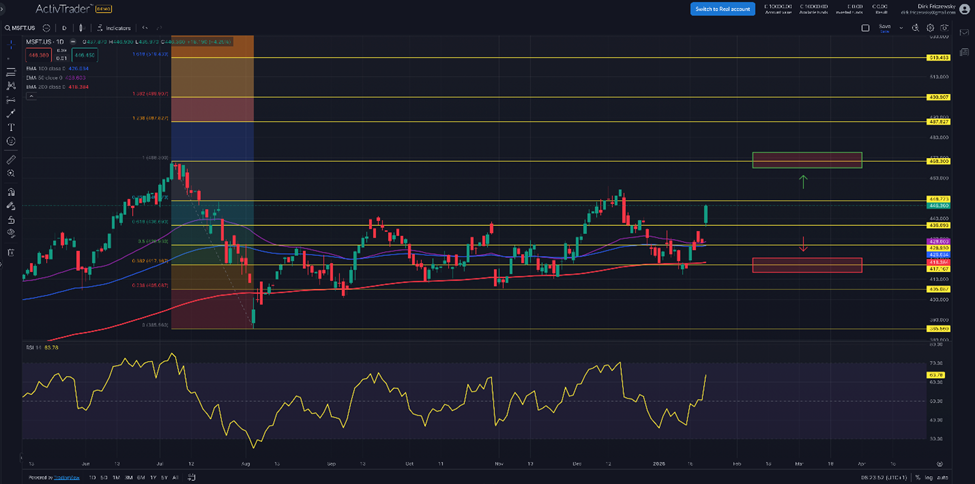Select the Text drawing tool
Screen dimensions: 975x484
10,127
